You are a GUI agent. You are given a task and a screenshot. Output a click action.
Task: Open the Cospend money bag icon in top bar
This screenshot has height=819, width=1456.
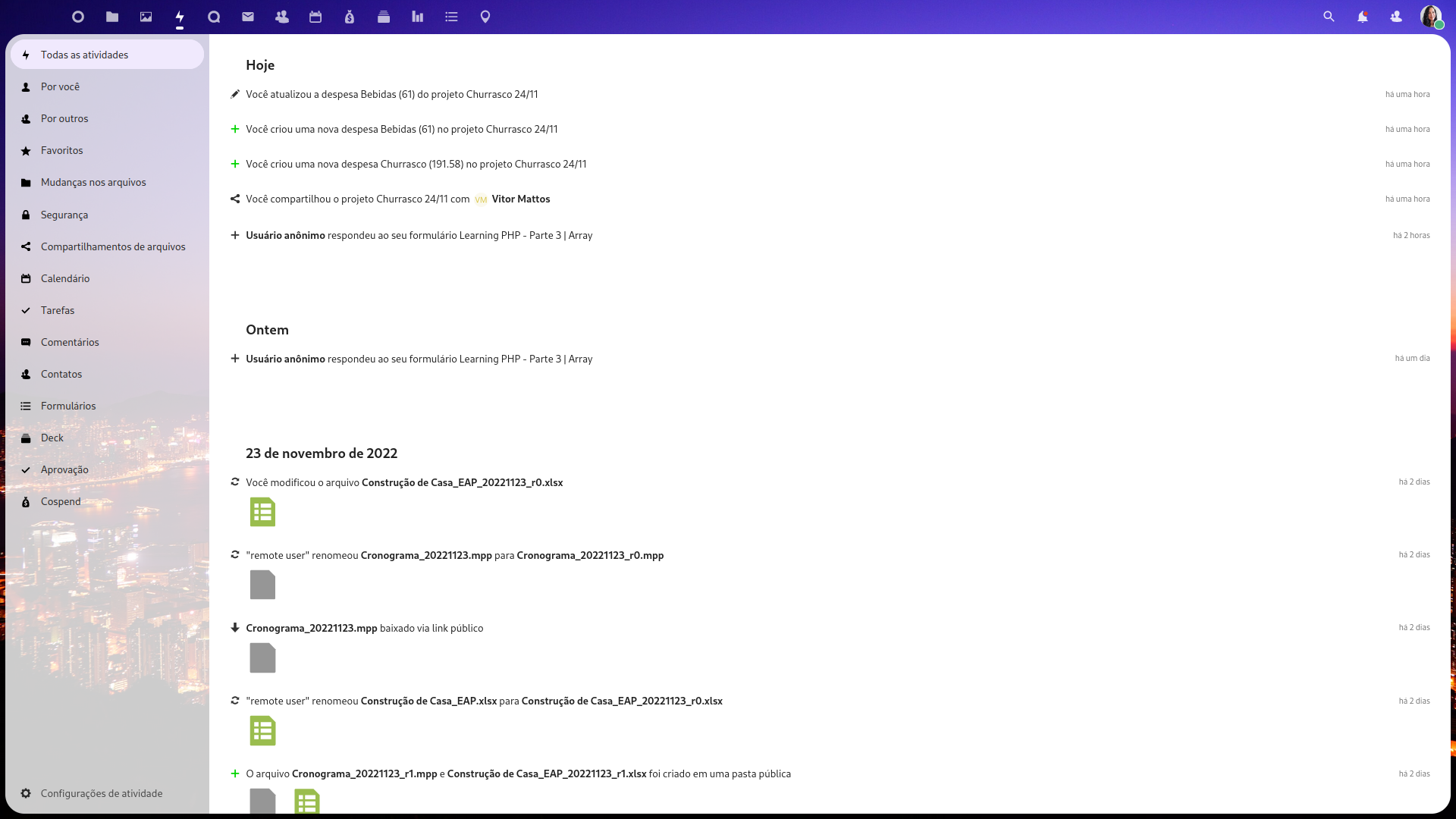tap(350, 17)
